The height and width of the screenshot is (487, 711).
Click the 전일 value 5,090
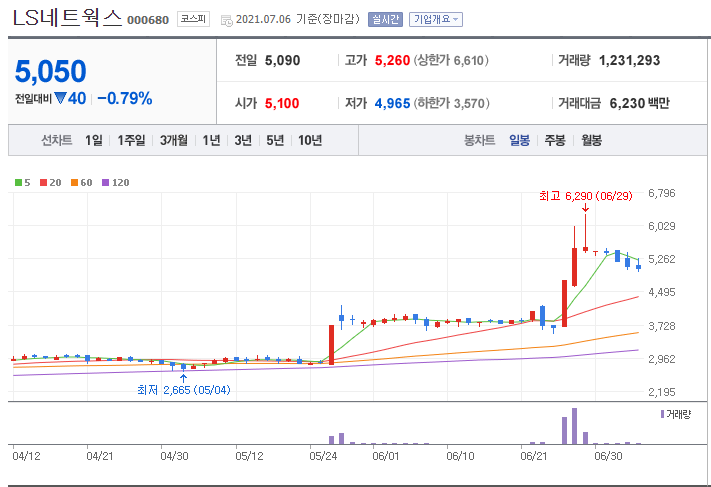click(x=282, y=60)
